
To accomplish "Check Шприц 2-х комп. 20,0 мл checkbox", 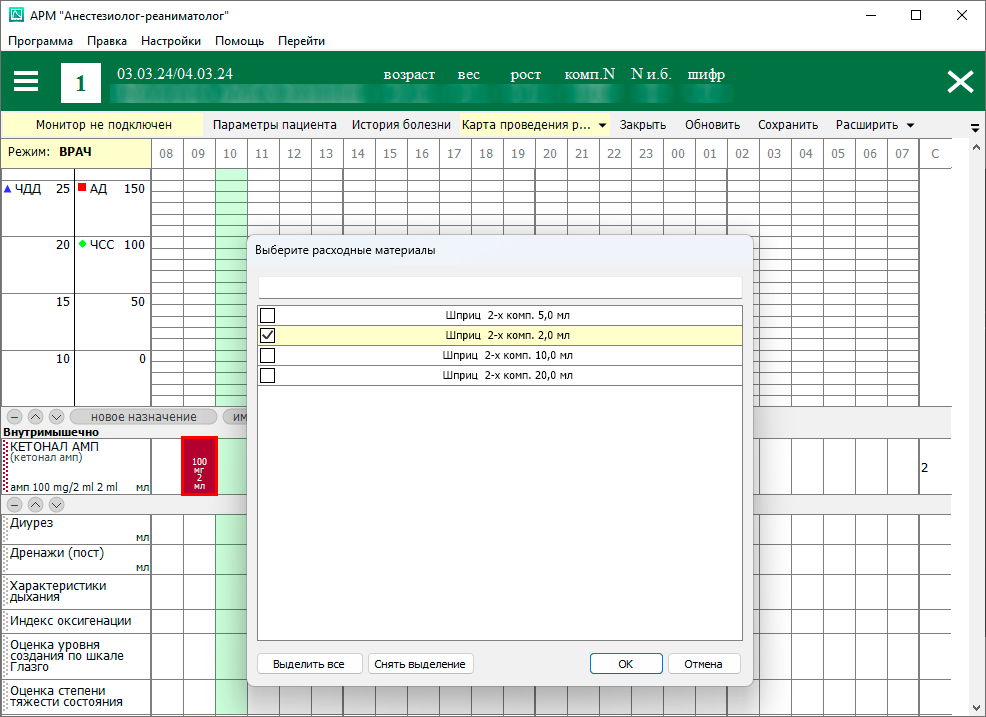I will pyautogui.click(x=267, y=375).
